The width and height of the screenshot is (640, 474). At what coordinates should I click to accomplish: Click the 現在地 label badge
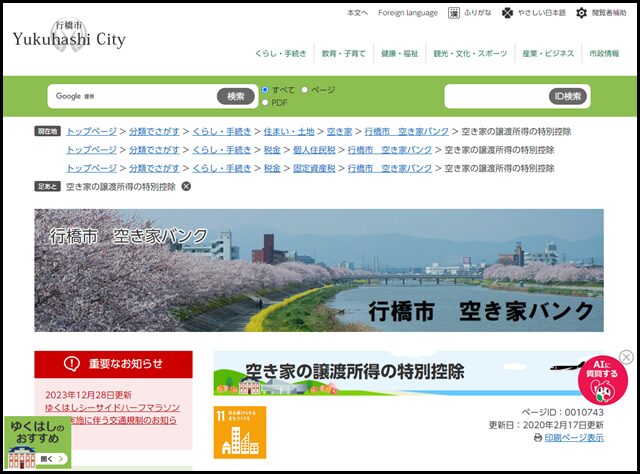pos(47,131)
